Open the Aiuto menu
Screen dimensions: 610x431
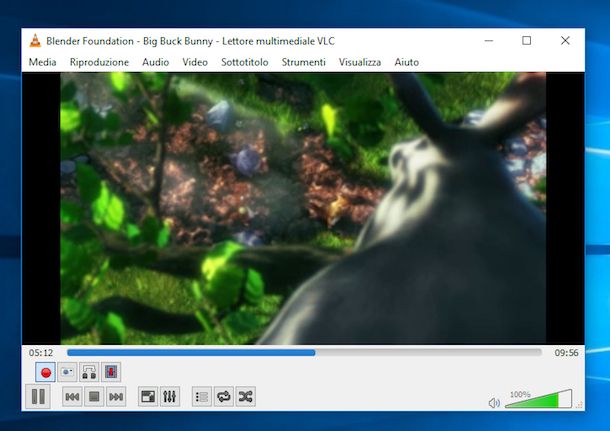(x=407, y=62)
